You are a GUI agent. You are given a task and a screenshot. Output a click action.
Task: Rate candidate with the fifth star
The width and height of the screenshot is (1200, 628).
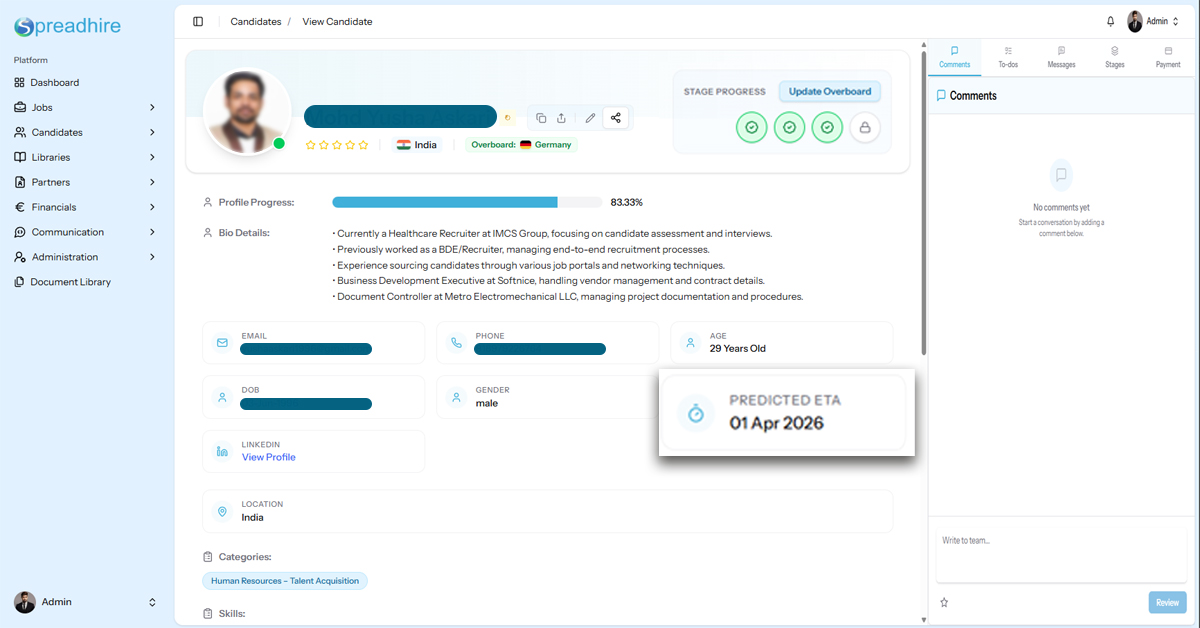coord(363,145)
